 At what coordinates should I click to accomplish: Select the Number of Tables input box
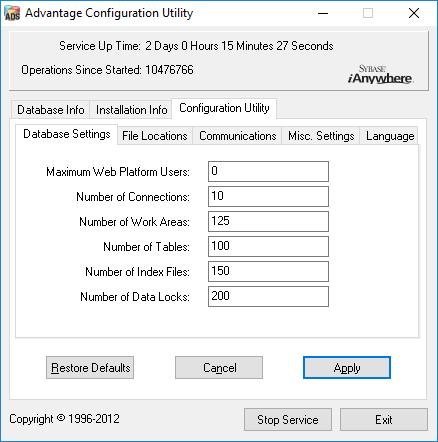[268, 246]
